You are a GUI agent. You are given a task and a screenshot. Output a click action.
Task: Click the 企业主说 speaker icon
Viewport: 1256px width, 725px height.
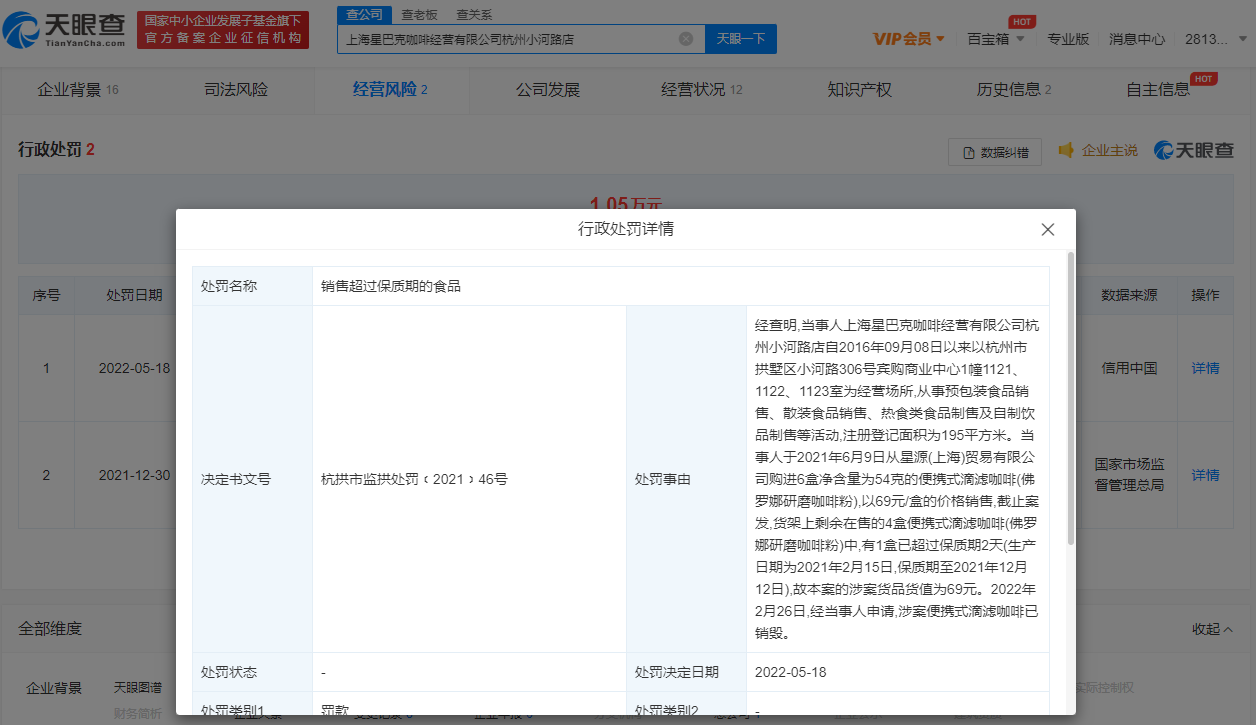(1066, 150)
